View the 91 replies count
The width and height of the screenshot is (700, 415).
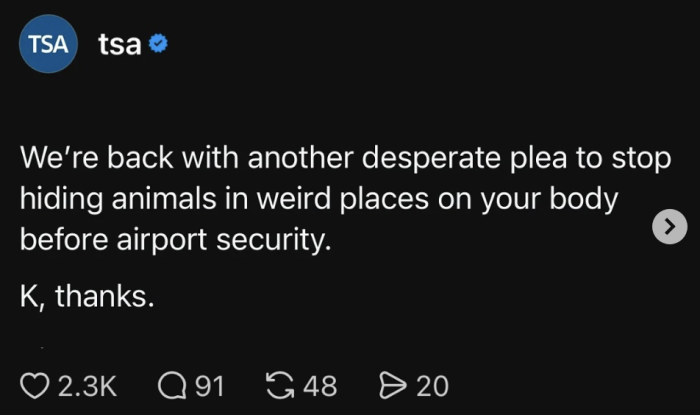(209, 385)
